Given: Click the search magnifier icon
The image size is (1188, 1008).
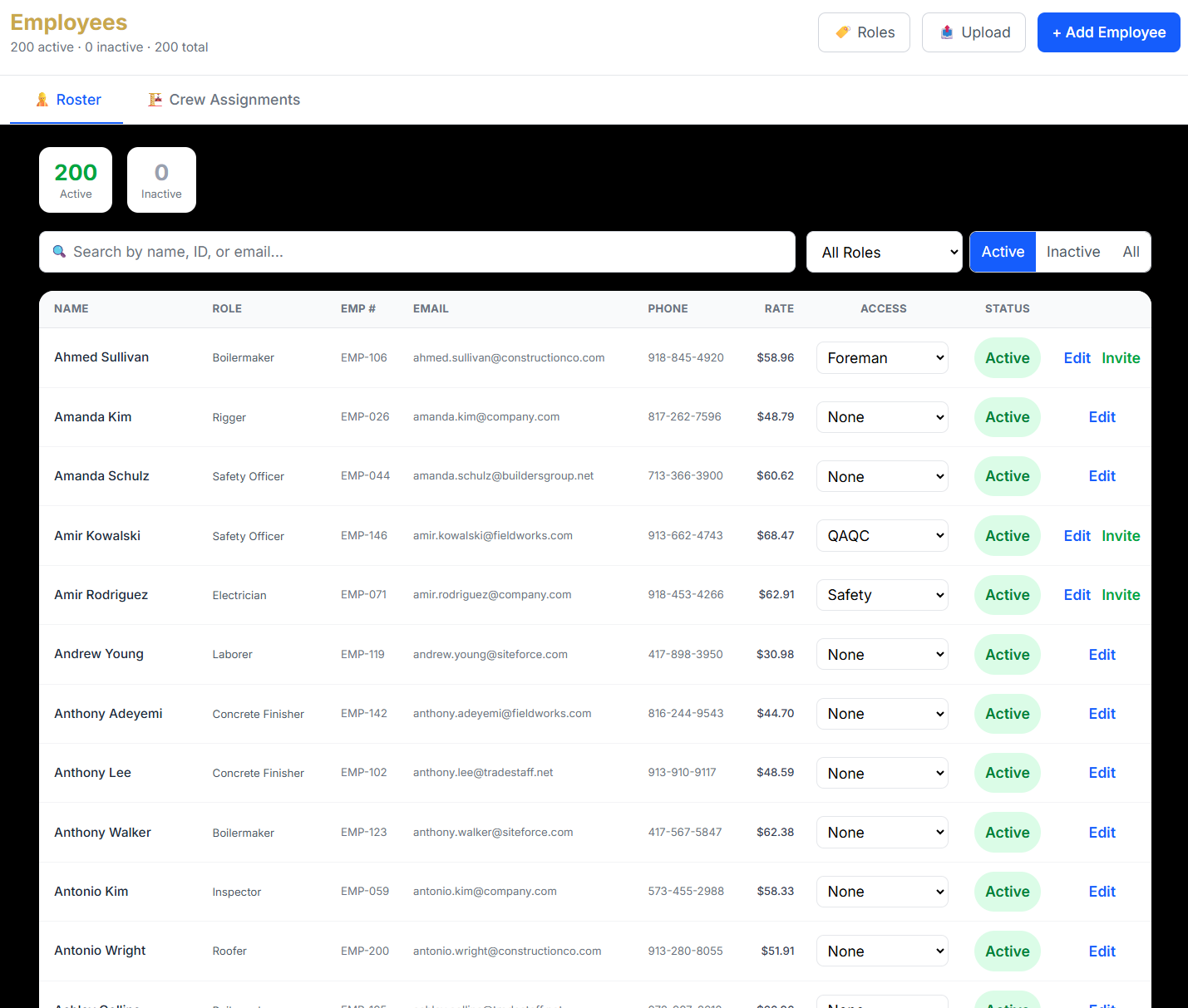Looking at the screenshot, I should tap(59, 252).
